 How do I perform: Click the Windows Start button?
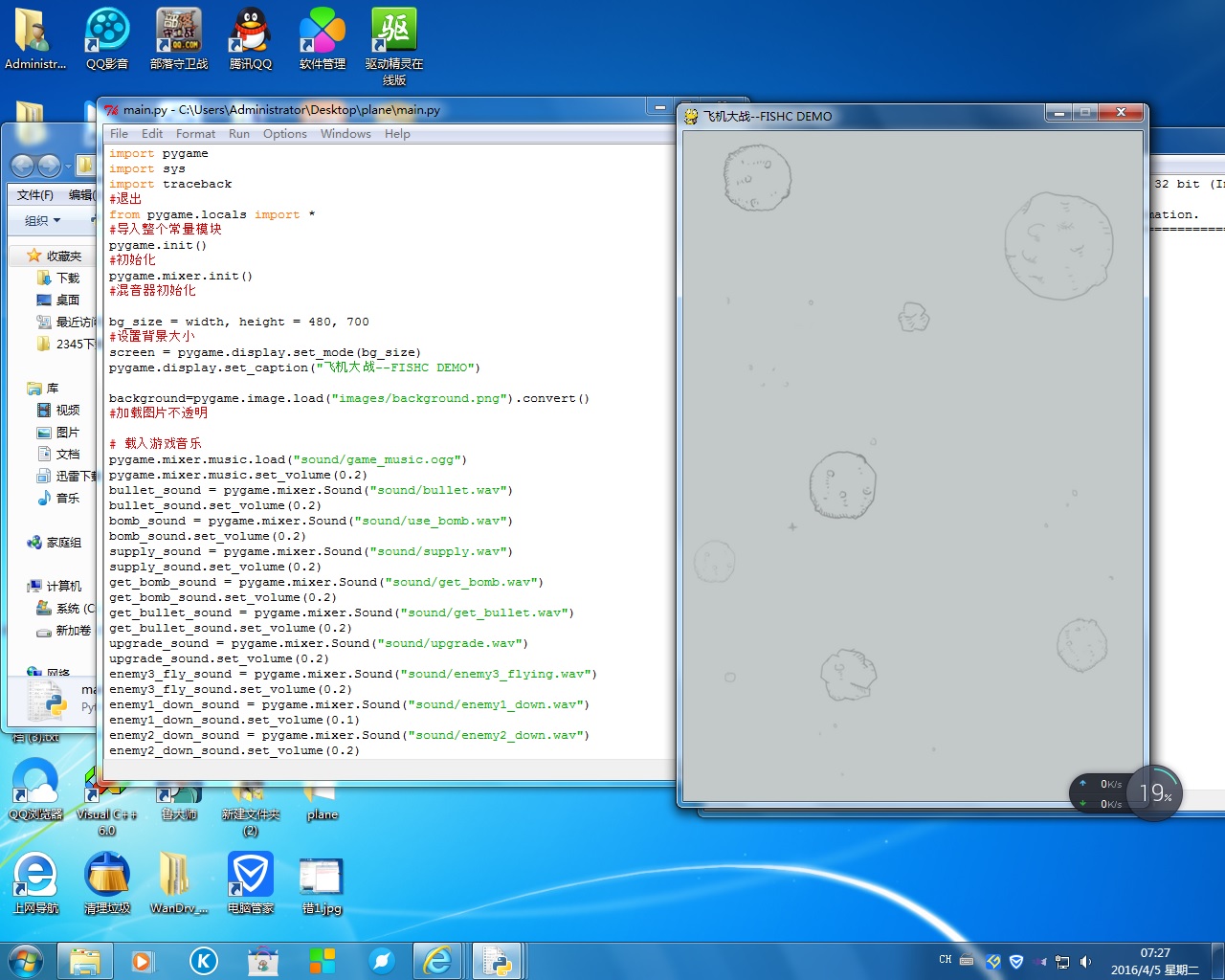26,960
